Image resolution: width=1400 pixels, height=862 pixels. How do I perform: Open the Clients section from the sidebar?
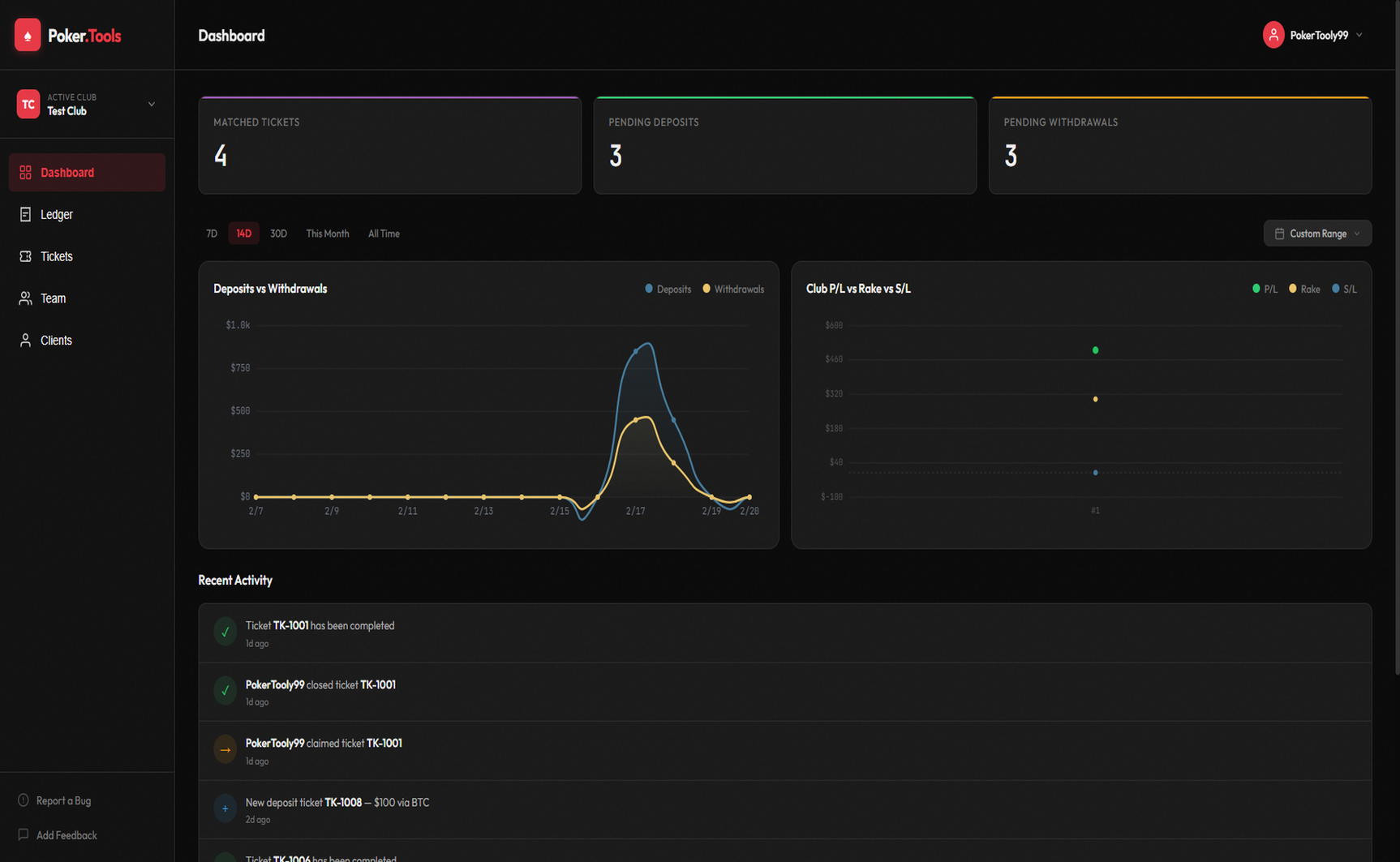(x=25, y=340)
